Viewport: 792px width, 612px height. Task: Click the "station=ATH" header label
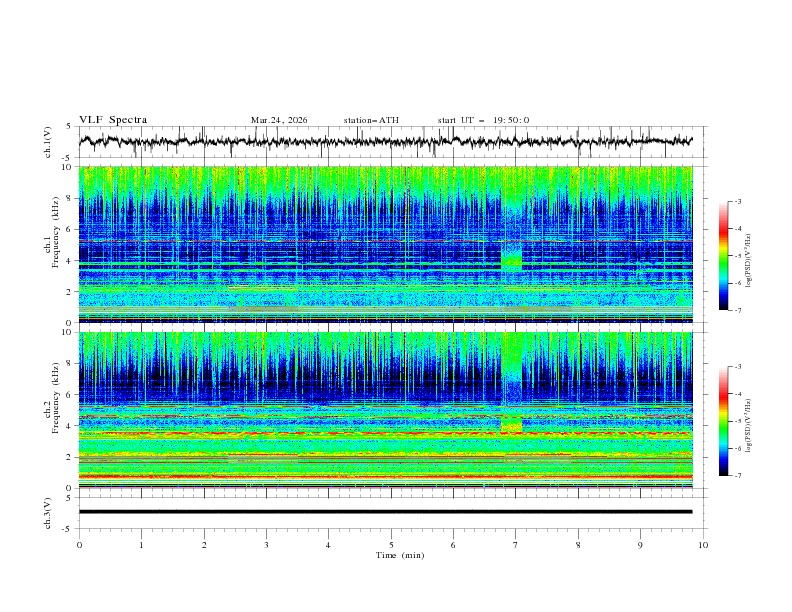point(371,120)
